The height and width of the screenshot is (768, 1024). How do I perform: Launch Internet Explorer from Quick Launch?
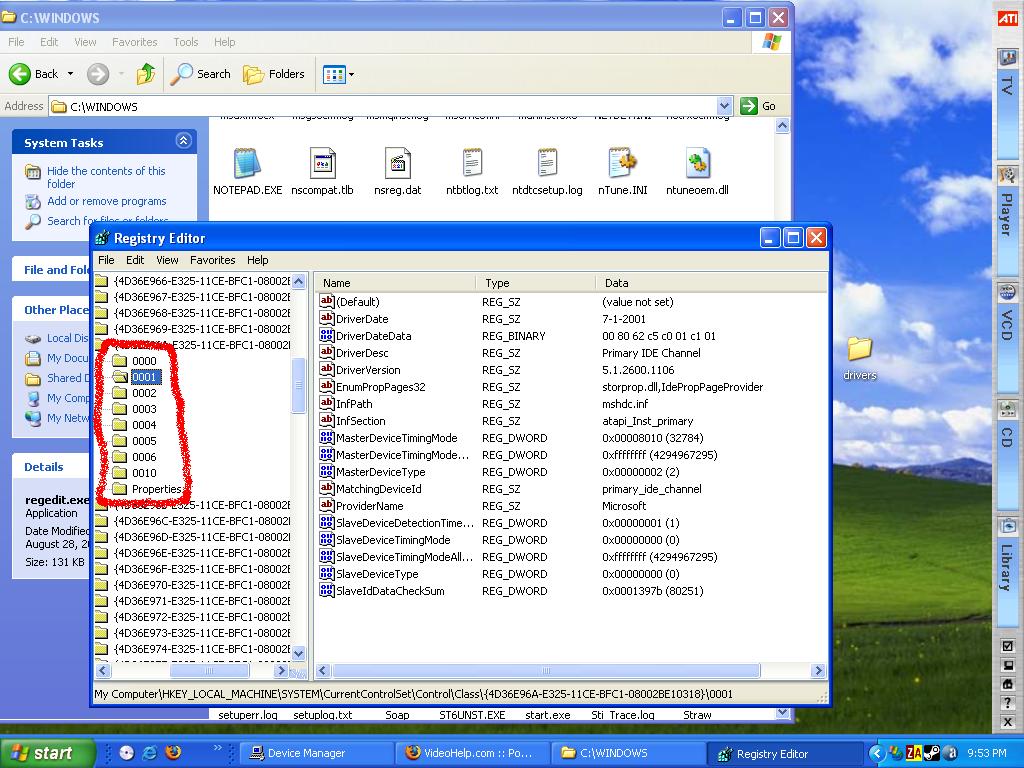(x=150, y=753)
